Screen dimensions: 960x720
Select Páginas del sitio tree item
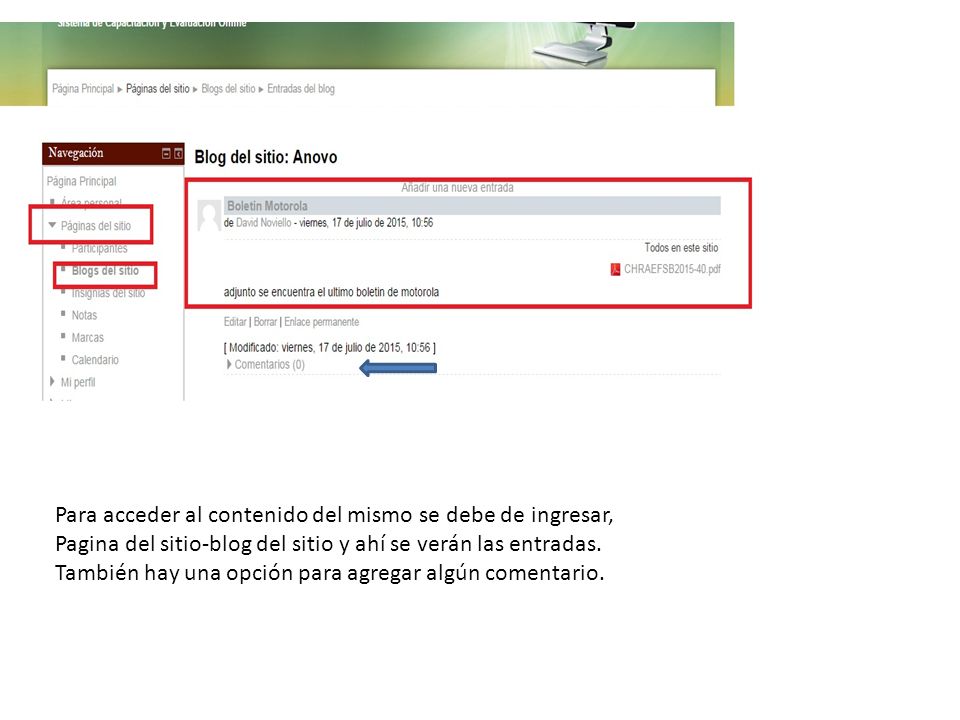(x=96, y=226)
